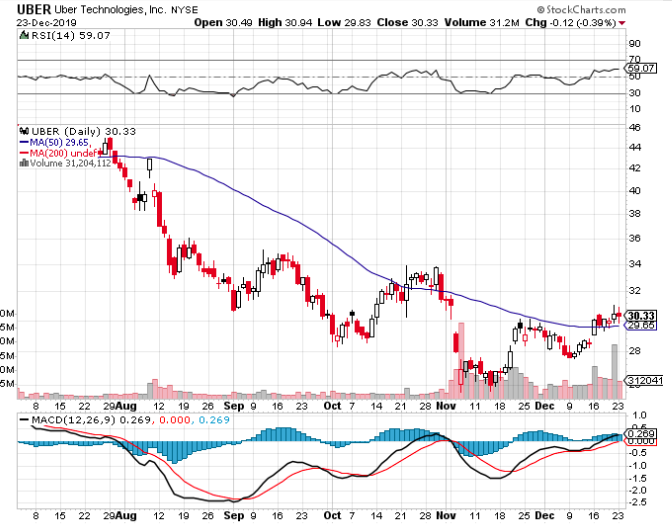Click the MACD(12,26,9) 0.269 legend

(x=86, y=420)
